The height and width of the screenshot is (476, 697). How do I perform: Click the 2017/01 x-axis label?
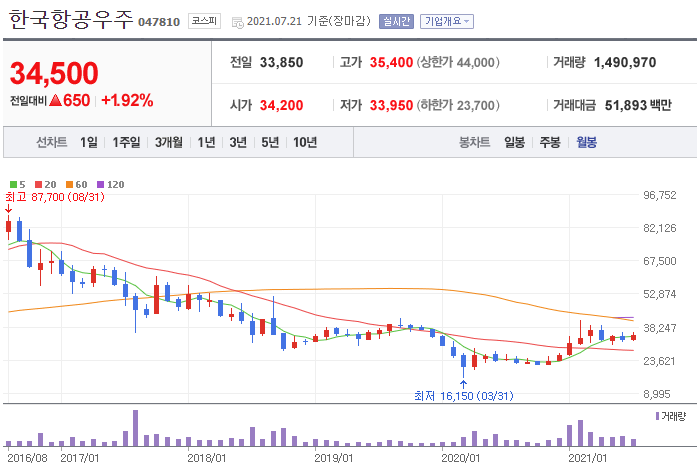(80, 458)
